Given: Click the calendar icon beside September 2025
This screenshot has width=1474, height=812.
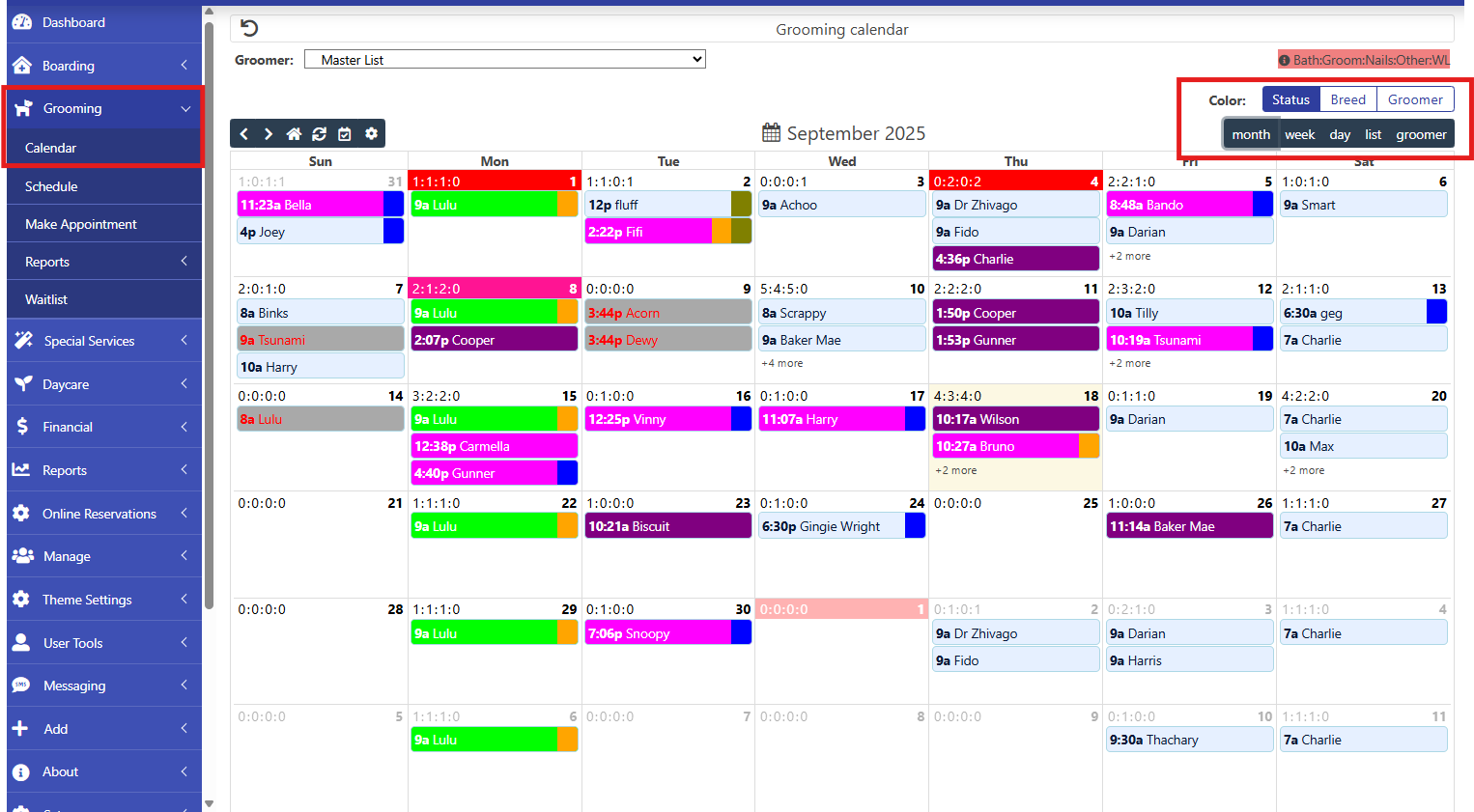Looking at the screenshot, I should click(771, 132).
